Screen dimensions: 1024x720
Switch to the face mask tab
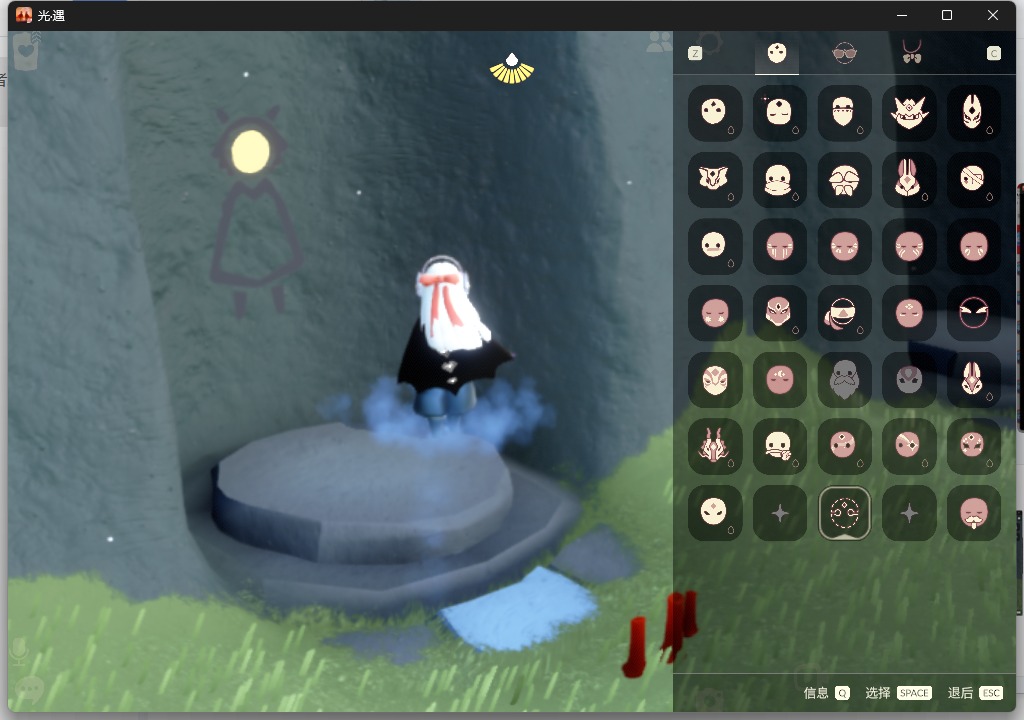pos(777,53)
